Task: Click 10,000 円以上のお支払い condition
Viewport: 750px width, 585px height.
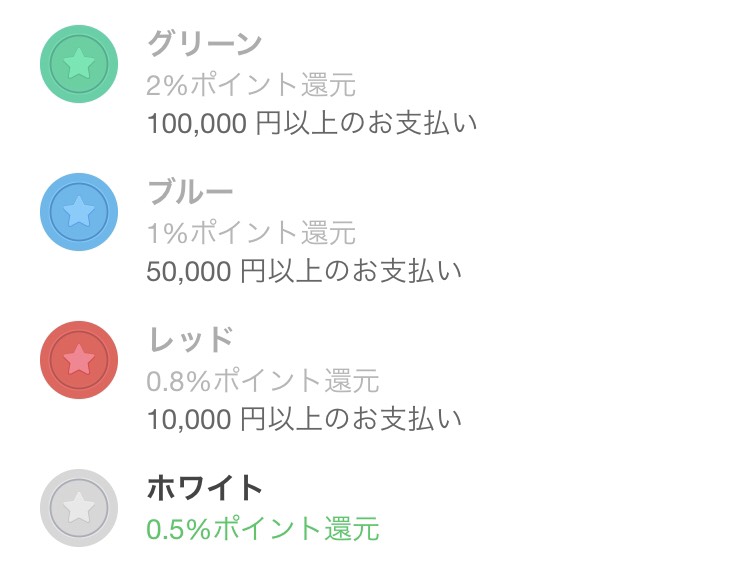Action: coord(304,419)
